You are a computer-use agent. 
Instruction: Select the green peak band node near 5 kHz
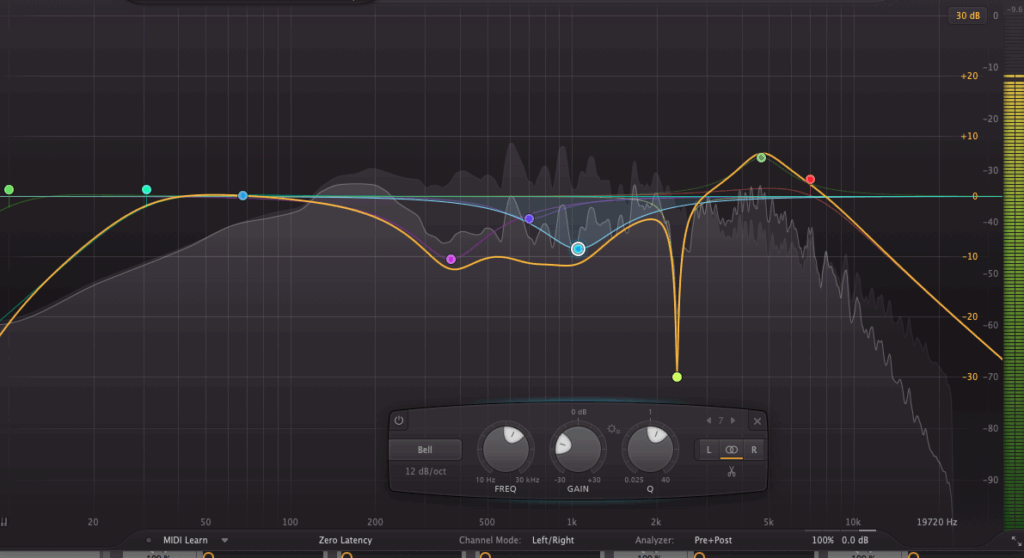(x=761, y=157)
